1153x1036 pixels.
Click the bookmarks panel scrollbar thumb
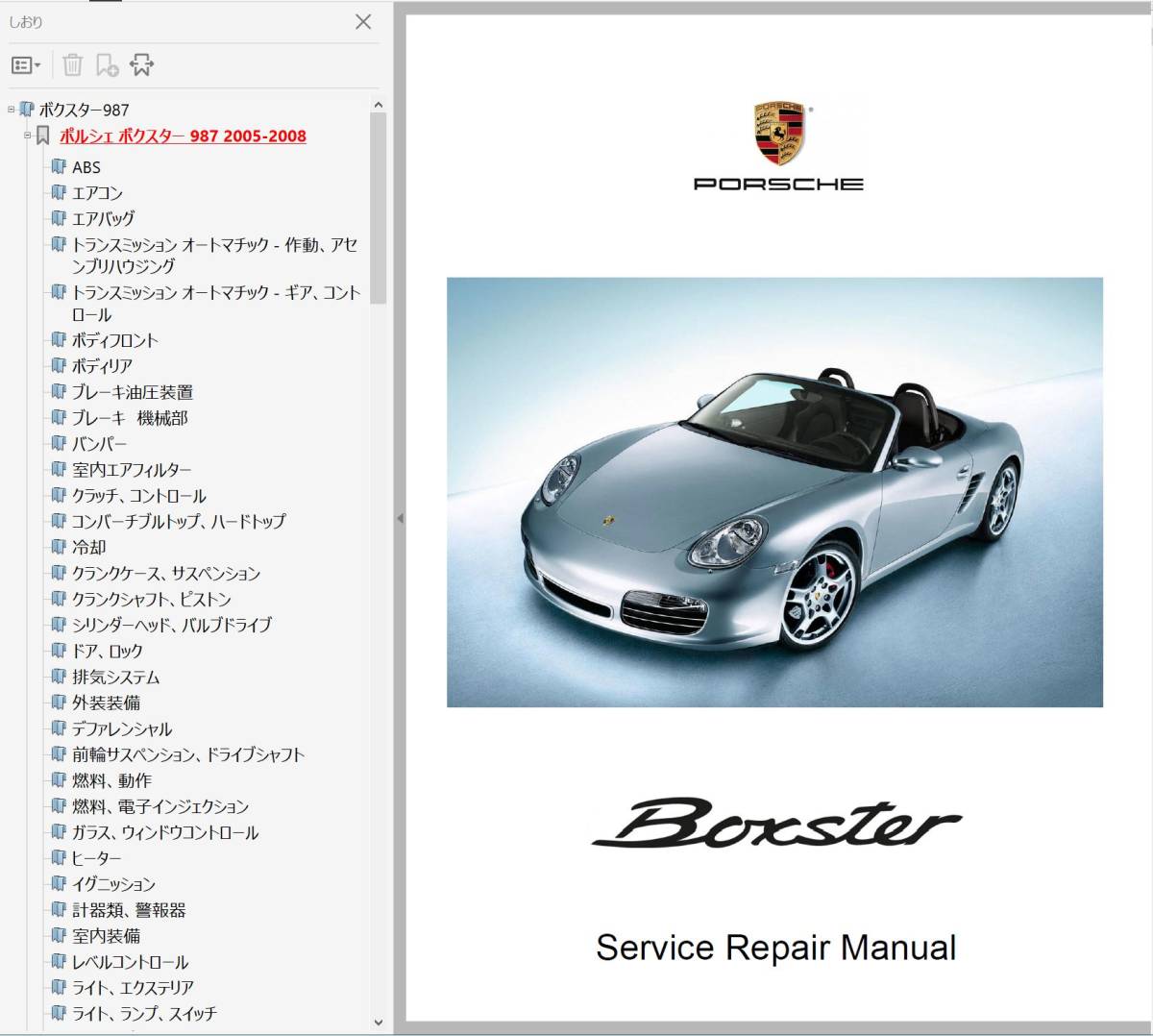tap(379, 209)
